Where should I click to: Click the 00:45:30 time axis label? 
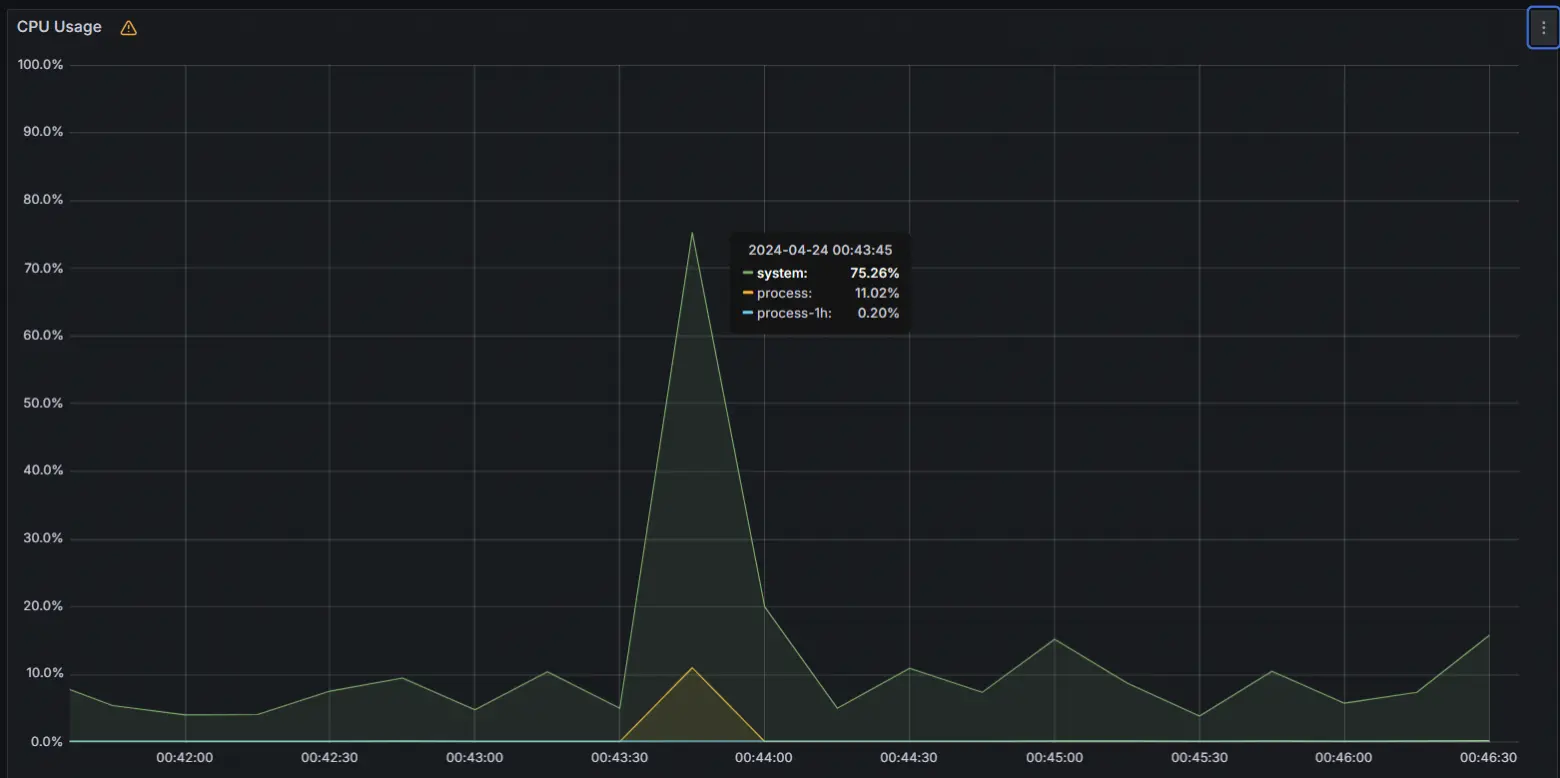(1199, 758)
